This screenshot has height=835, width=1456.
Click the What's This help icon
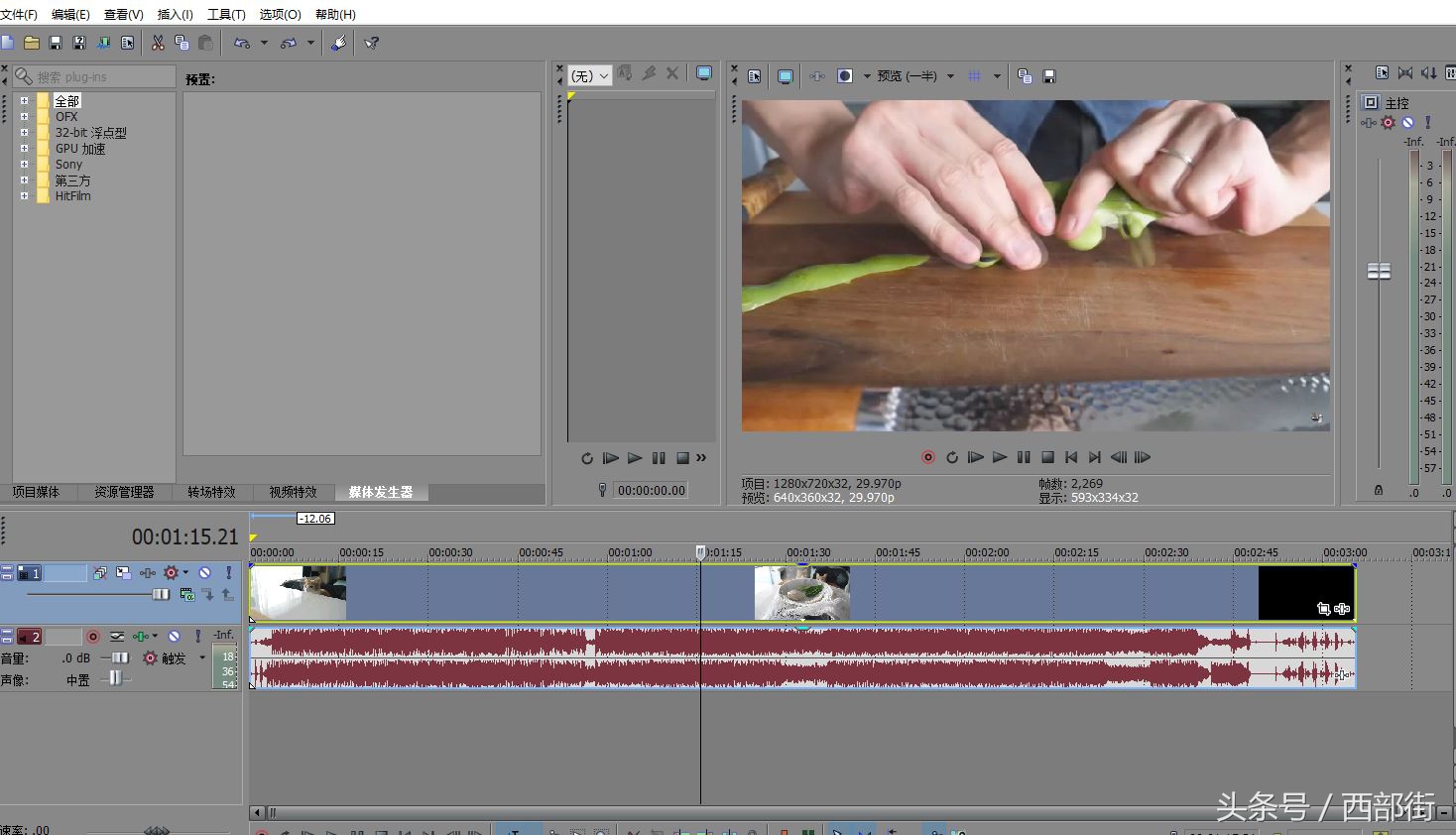[372, 43]
